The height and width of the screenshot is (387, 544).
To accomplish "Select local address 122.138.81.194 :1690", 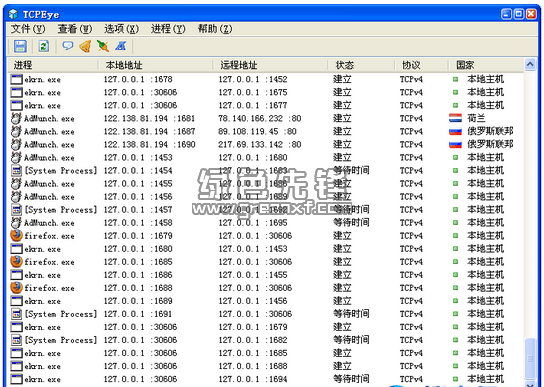I will point(149,144).
